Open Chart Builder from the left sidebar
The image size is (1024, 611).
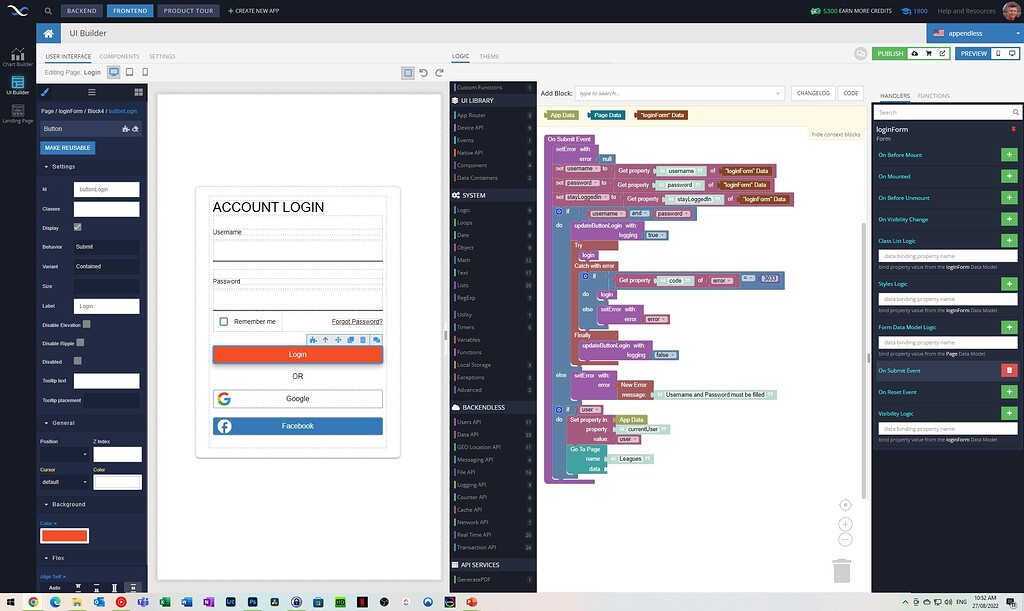tap(16, 55)
